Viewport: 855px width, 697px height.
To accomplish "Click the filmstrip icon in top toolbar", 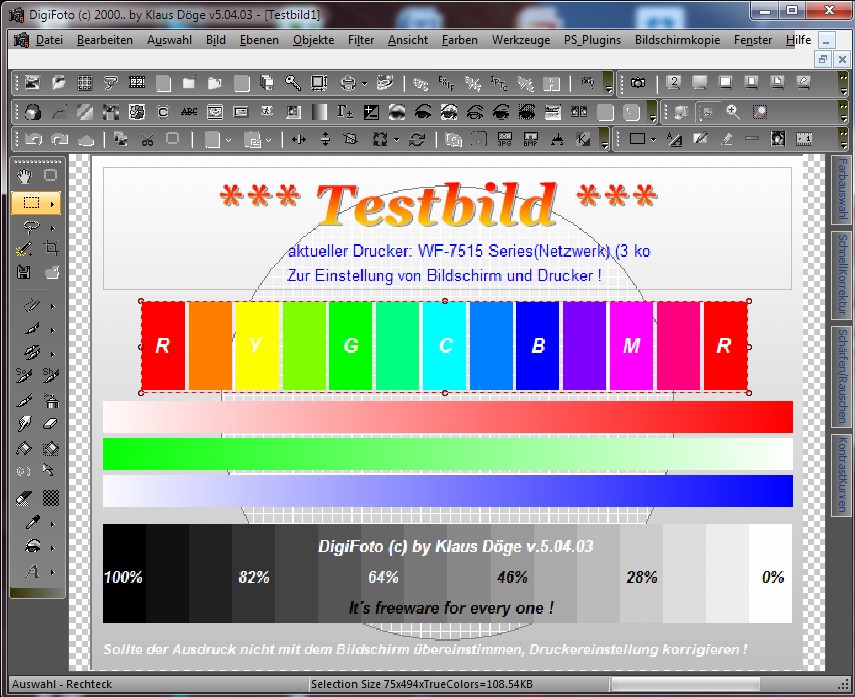I will click(136, 83).
